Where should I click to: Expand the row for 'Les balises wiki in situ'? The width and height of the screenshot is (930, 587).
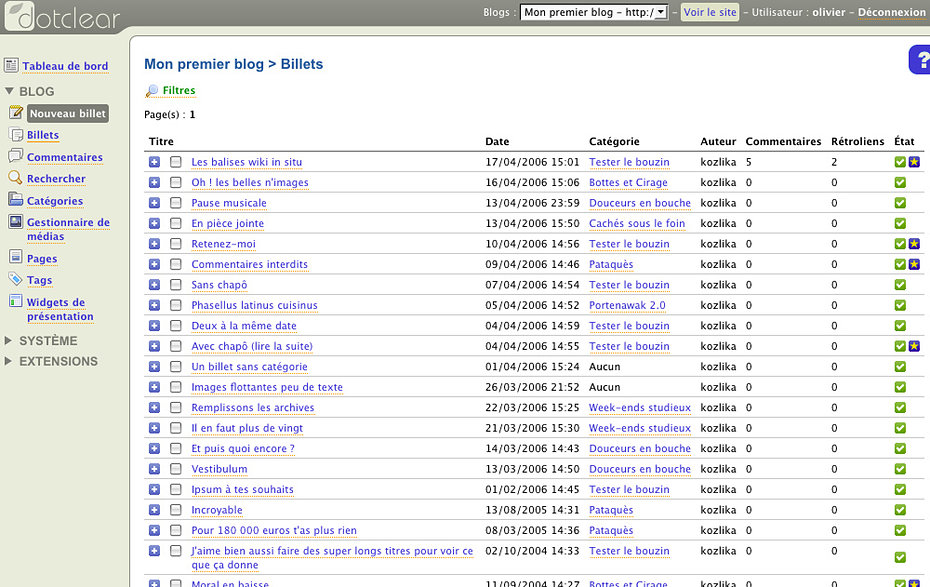154,162
